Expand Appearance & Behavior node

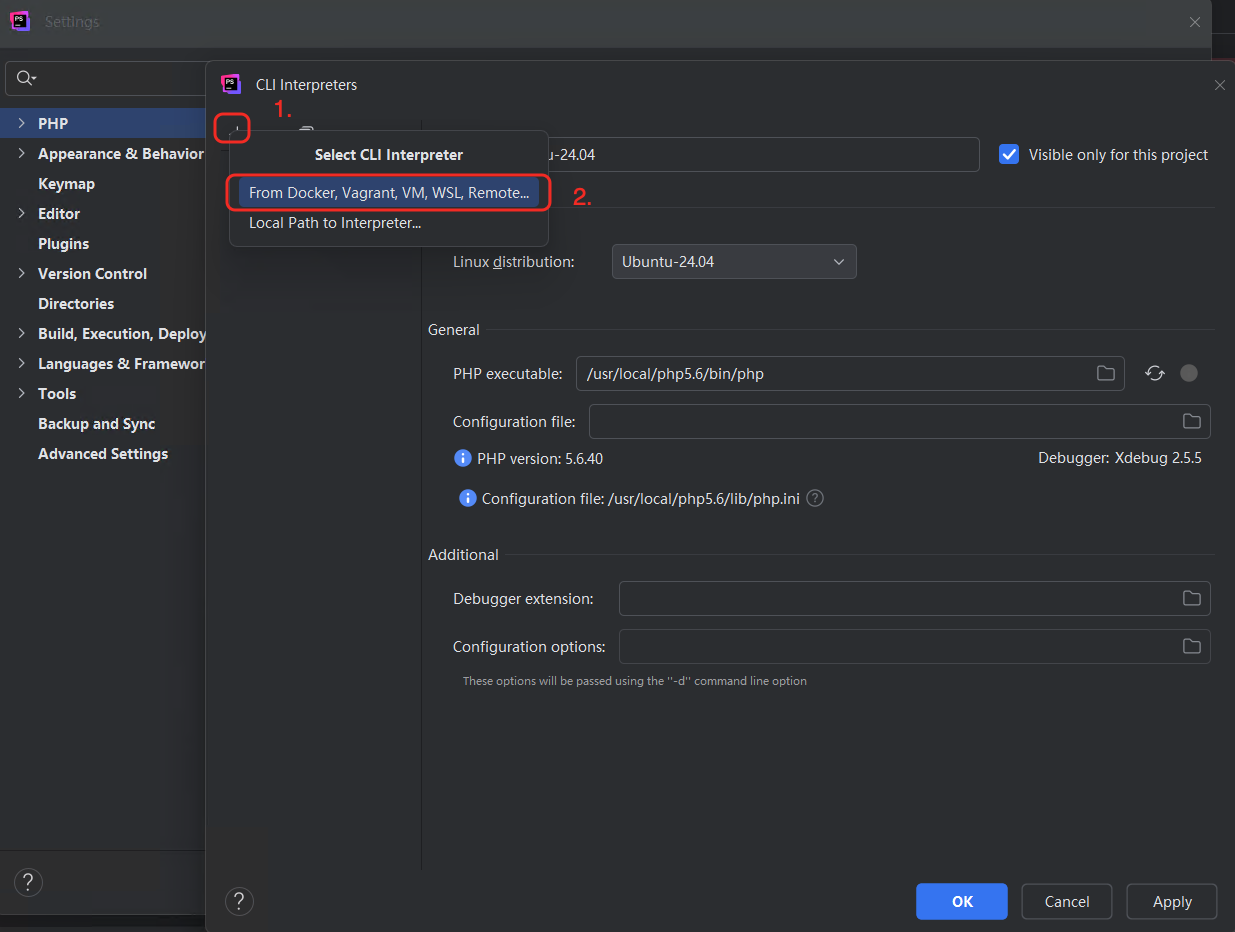point(21,153)
